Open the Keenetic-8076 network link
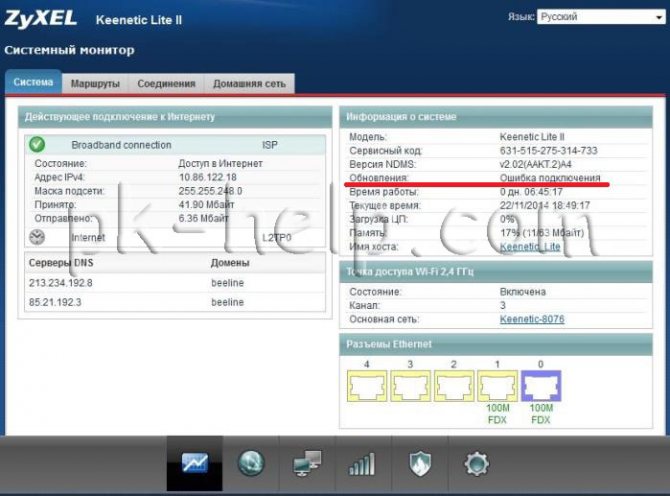Screen dimensions: 670x496 coord(532,319)
